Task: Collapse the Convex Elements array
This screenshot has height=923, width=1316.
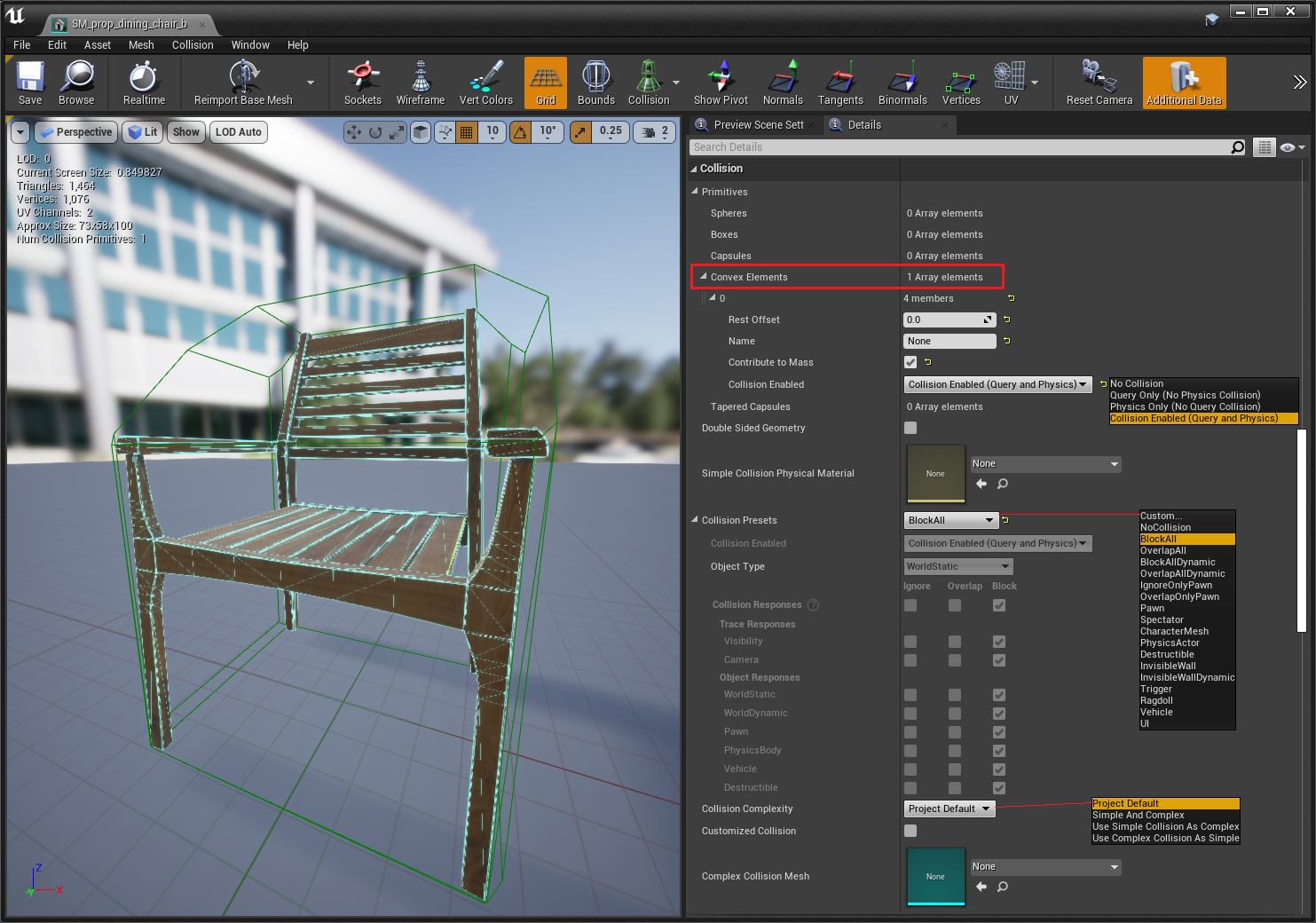Action: [704, 277]
